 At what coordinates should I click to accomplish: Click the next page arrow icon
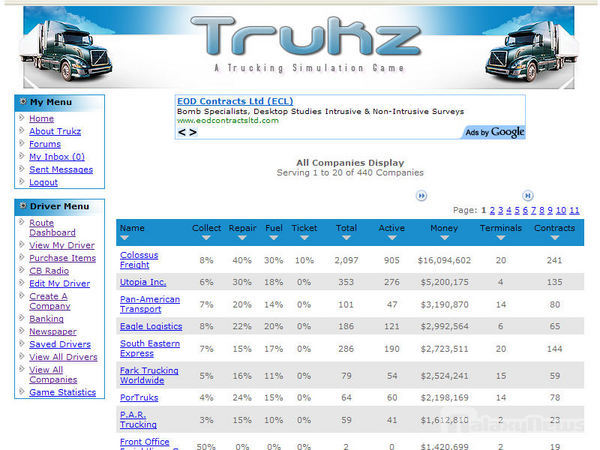(421, 196)
